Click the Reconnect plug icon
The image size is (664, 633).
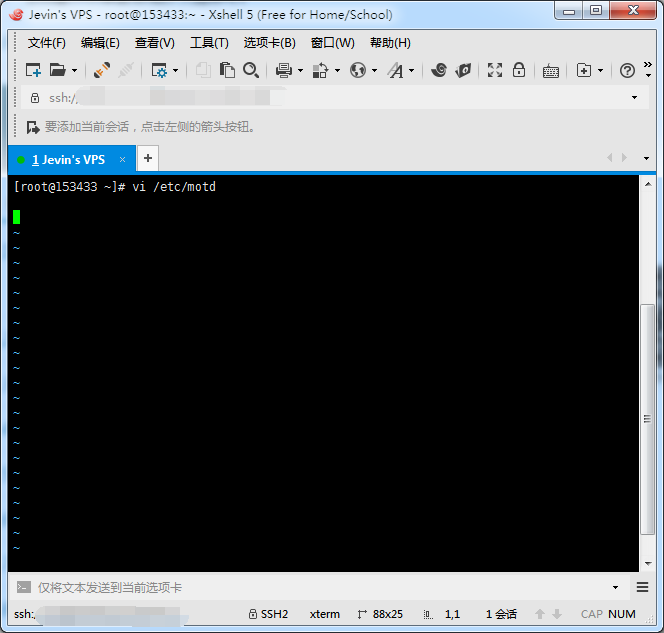(x=102, y=70)
